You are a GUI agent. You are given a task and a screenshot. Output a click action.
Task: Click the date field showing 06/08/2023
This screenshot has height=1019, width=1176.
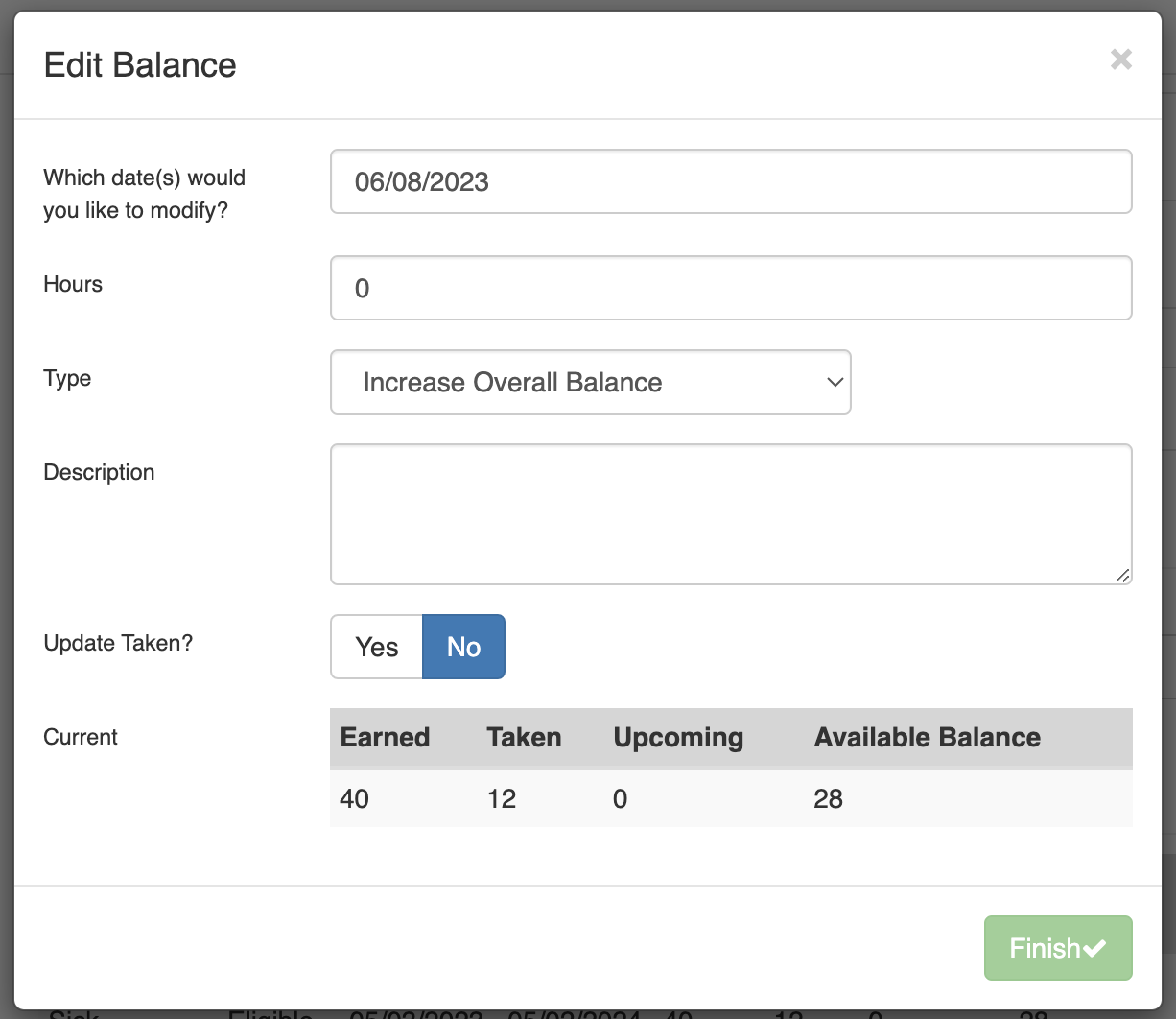click(731, 181)
